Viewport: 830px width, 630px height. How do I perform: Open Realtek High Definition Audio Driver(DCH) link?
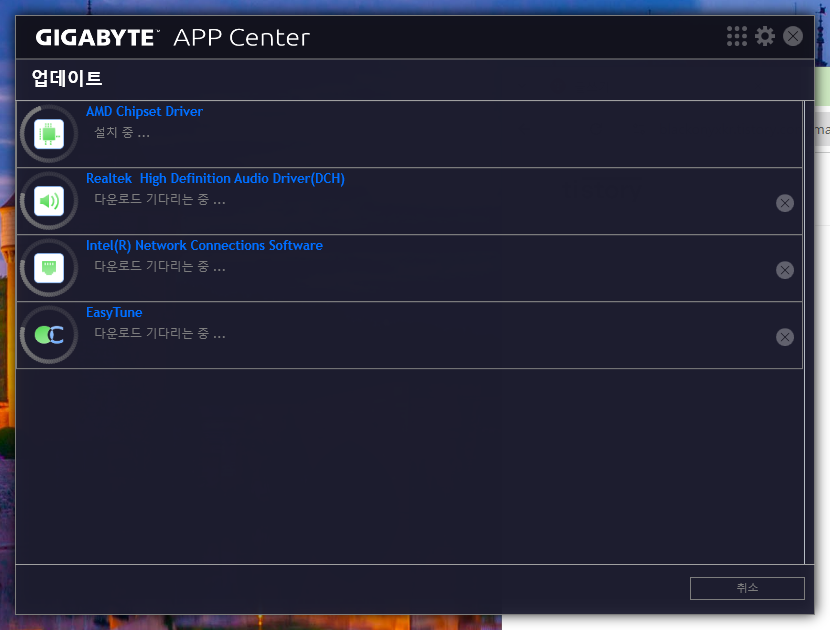pyautogui.click(x=215, y=178)
